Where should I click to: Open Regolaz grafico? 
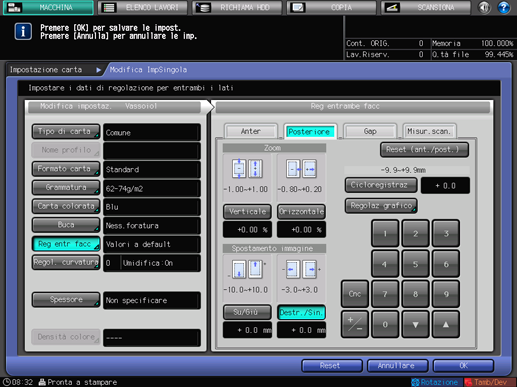[x=381, y=206]
